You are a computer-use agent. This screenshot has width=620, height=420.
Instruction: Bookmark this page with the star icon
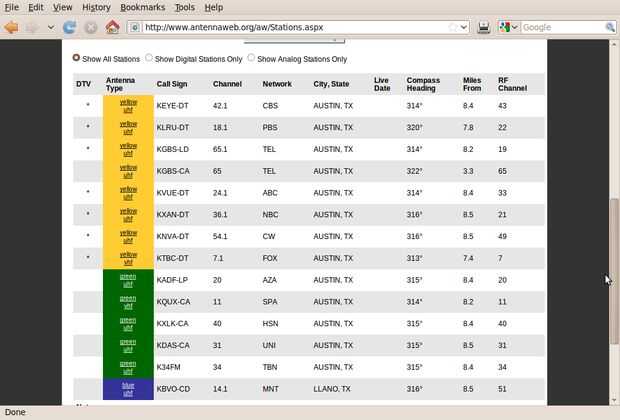pyautogui.click(x=453, y=27)
